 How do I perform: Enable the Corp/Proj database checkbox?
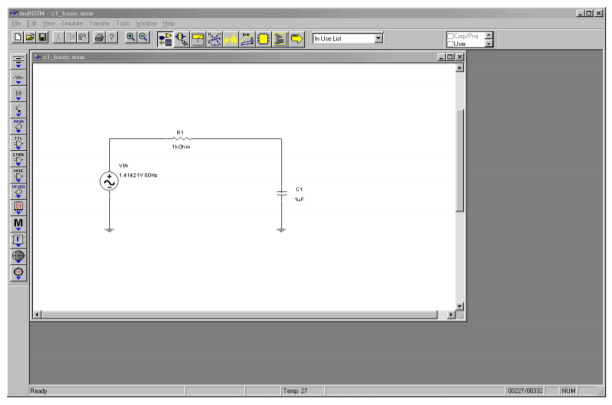click(x=453, y=35)
